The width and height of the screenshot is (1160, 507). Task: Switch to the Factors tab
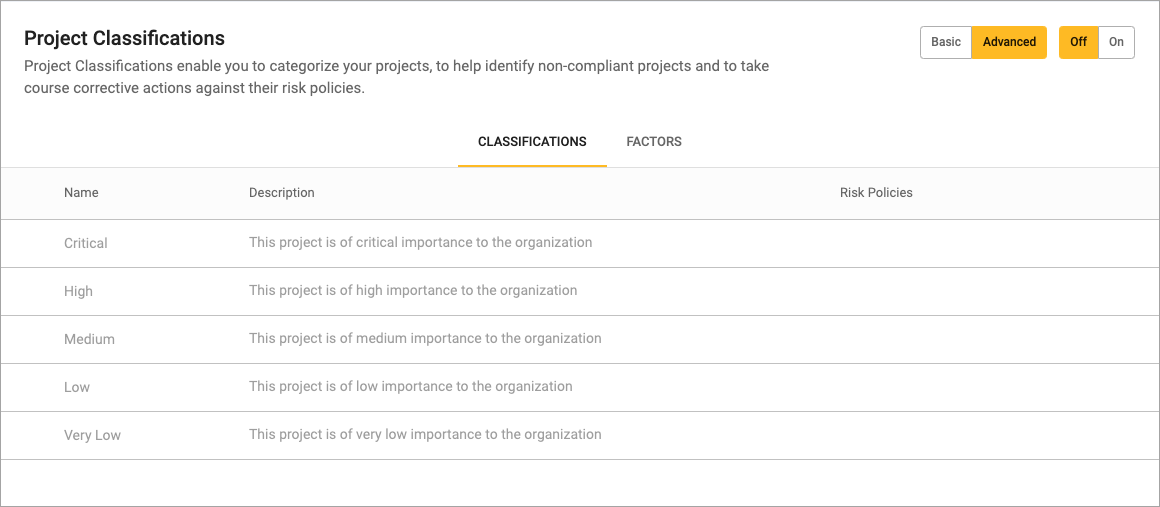coord(654,142)
